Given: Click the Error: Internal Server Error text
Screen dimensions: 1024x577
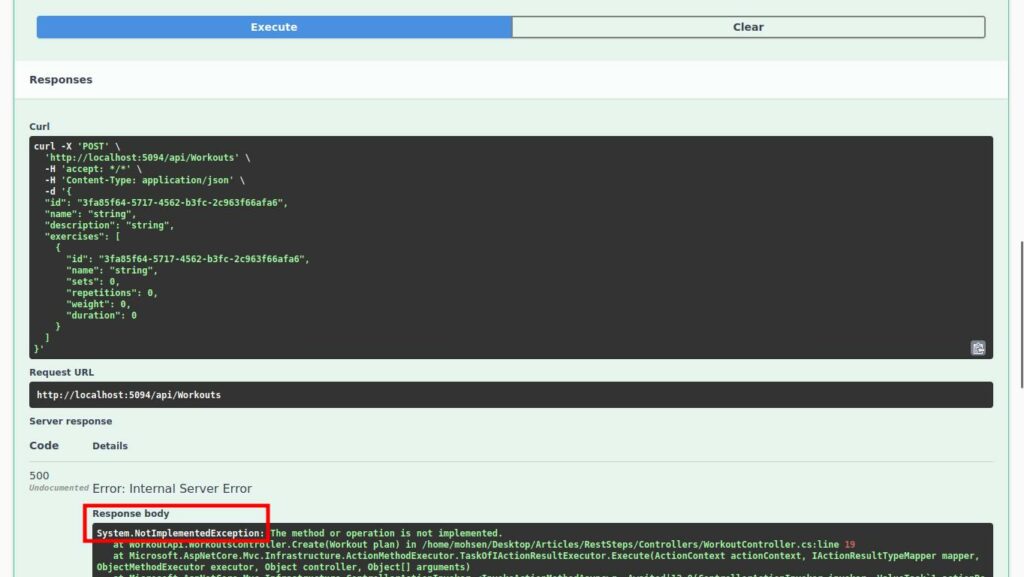Looking at the screenshot, I should click(172, 489).
